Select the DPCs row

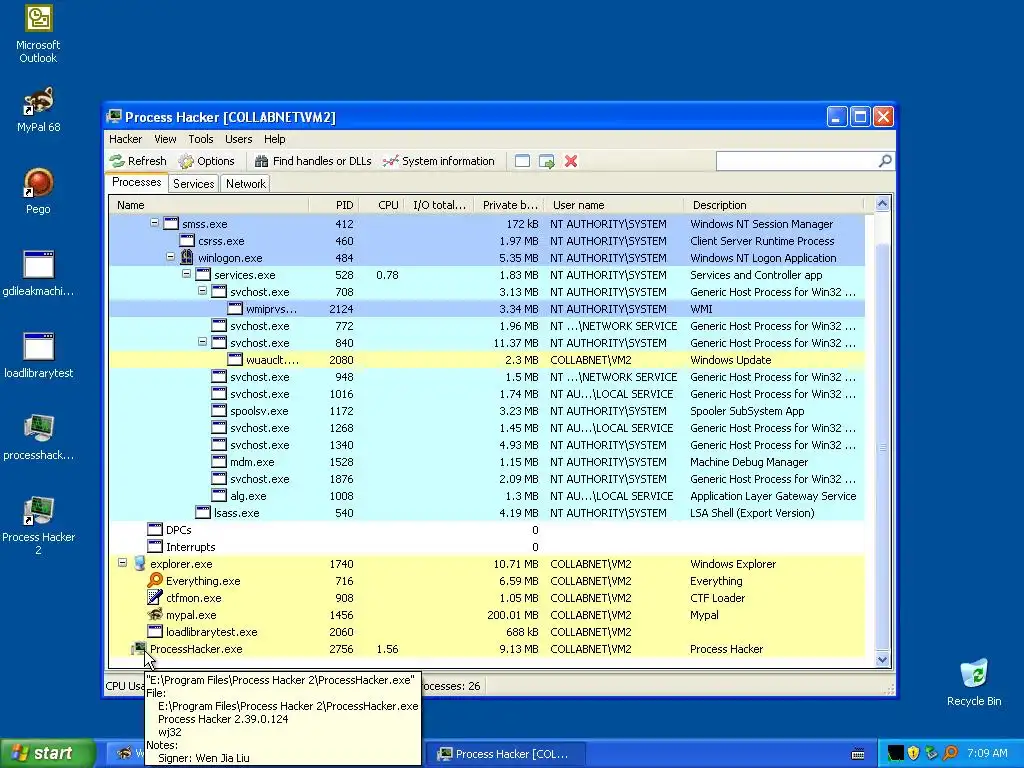click(487, 530)
